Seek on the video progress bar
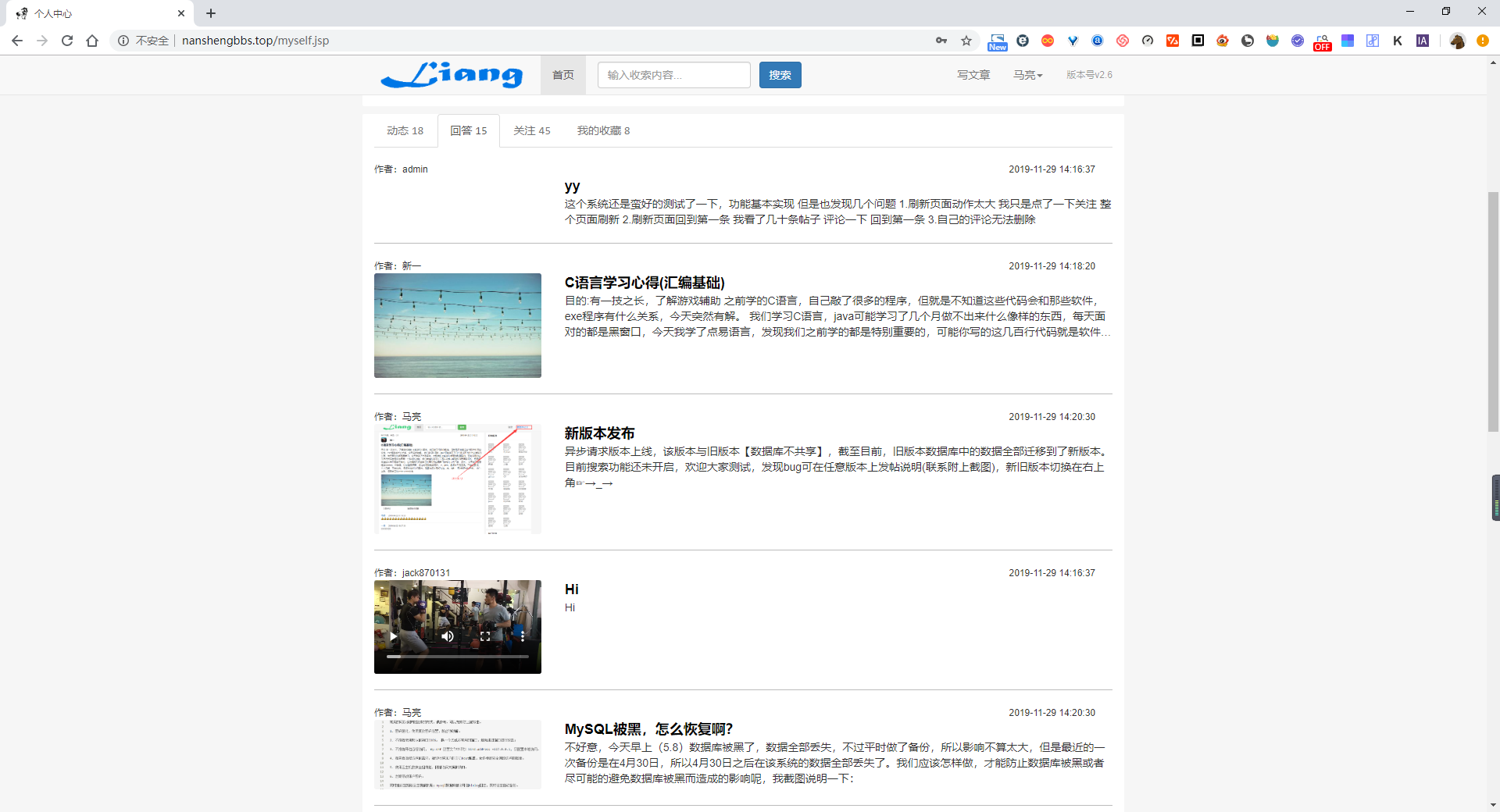 point(458,657)
